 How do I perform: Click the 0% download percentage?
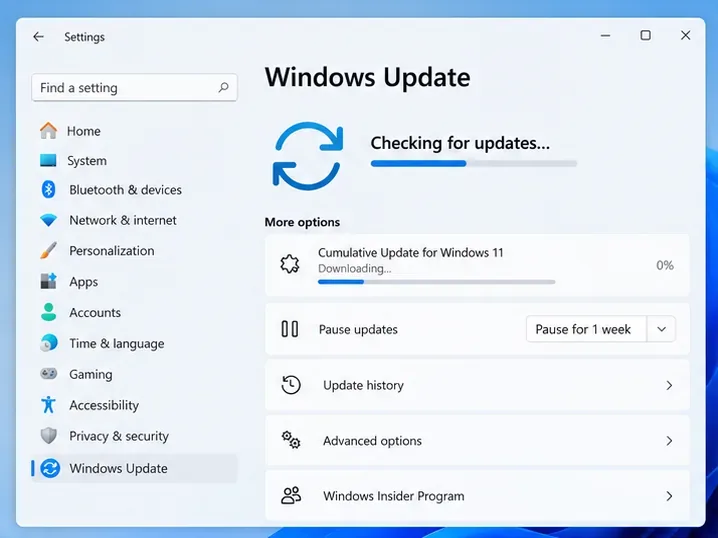(x=665, y=265)
